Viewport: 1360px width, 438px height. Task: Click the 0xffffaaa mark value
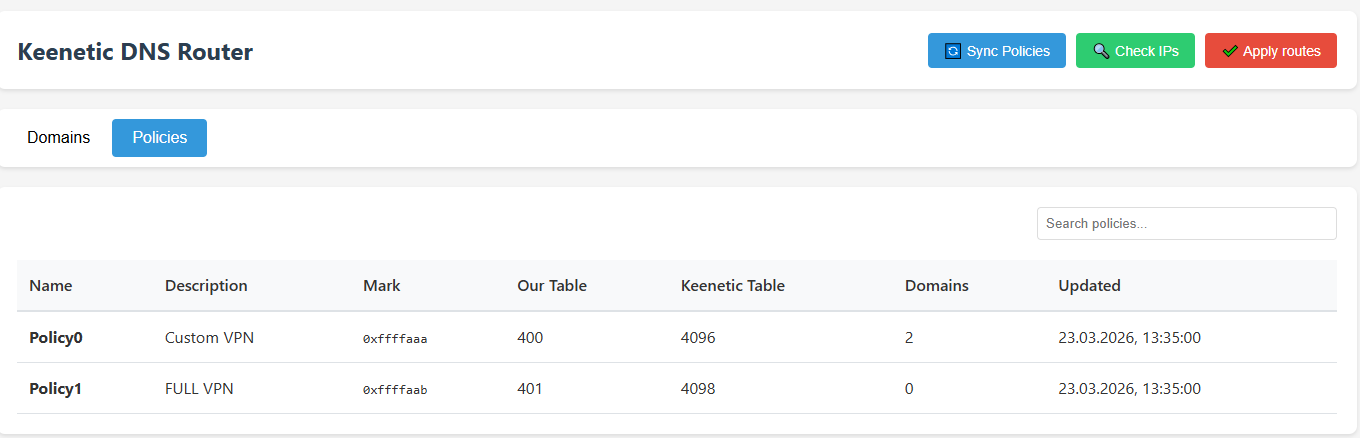[395, 339]
